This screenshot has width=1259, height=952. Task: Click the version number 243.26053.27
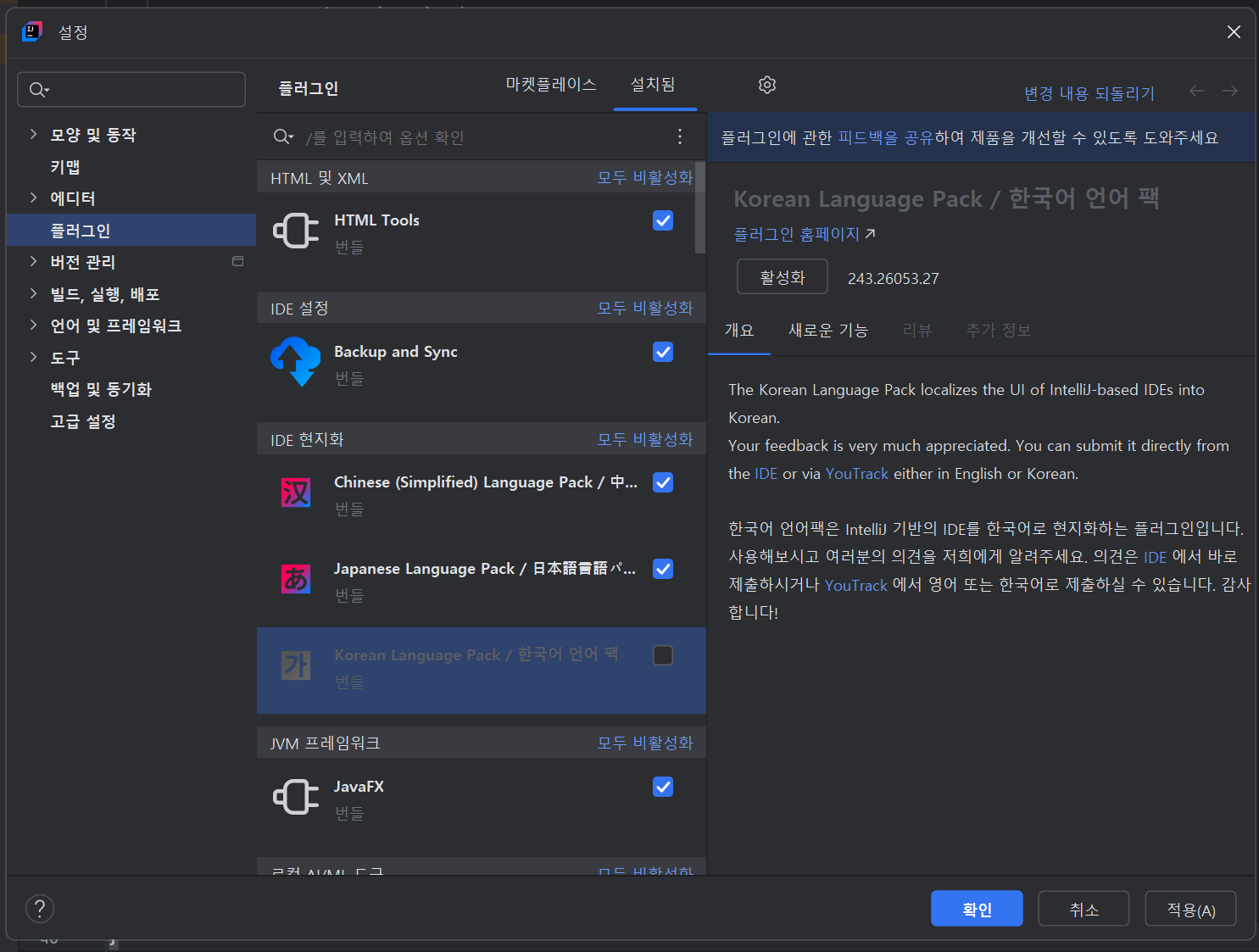[894, 279]
